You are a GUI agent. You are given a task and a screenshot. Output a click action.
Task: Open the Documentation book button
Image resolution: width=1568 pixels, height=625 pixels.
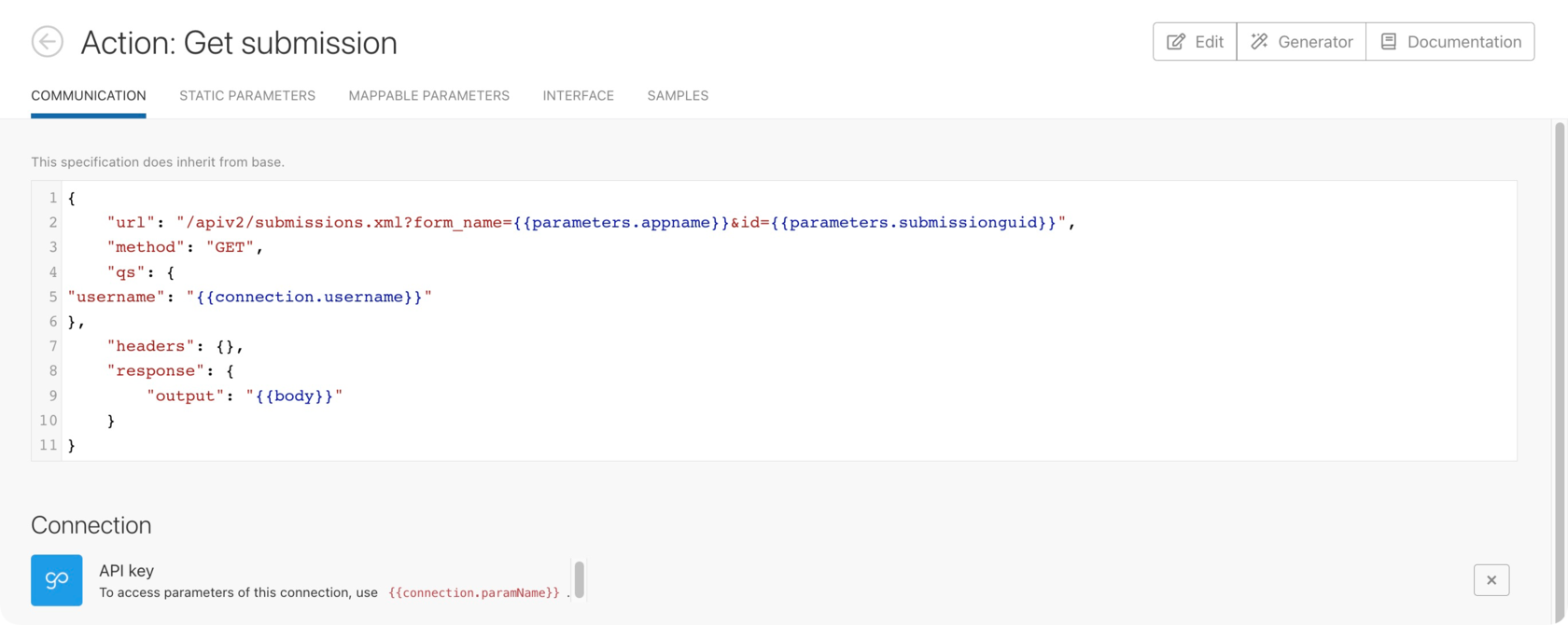(x=1450, y=42)
